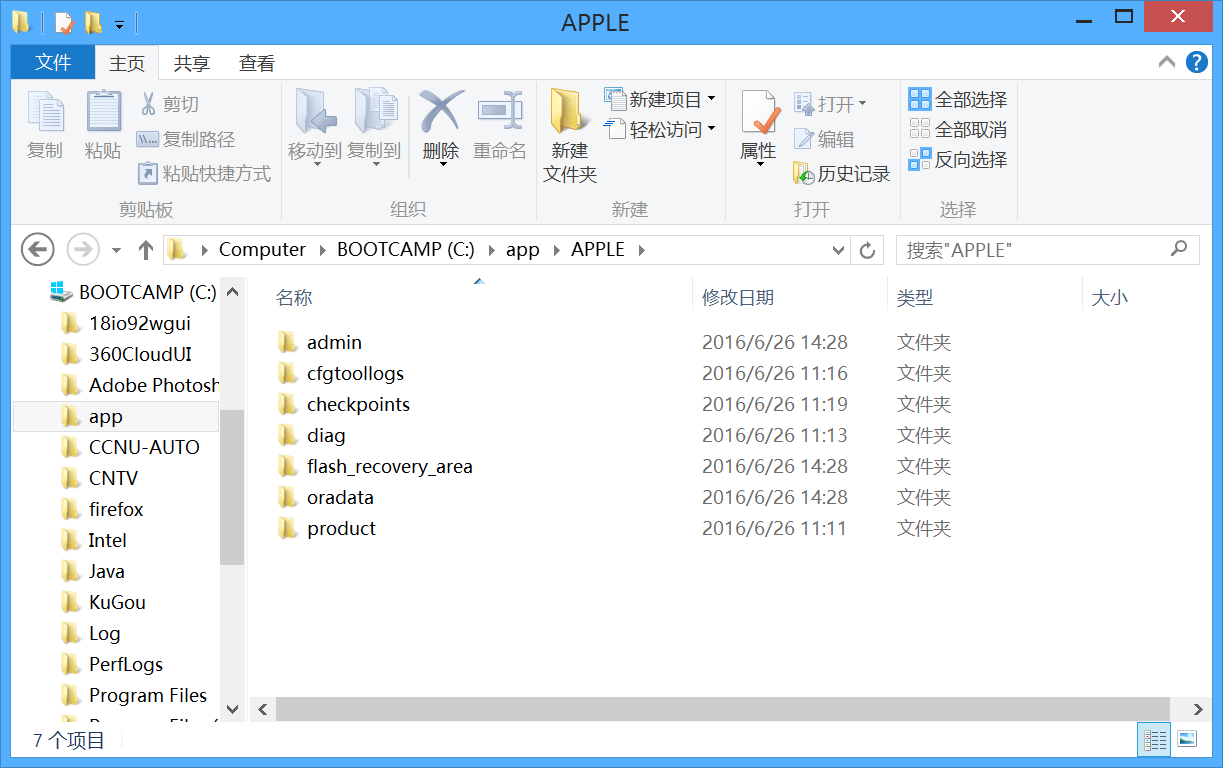Click quick access properties icon in title bar
The width and height of the screenshot is (1223, 768).
pos(63,22)
